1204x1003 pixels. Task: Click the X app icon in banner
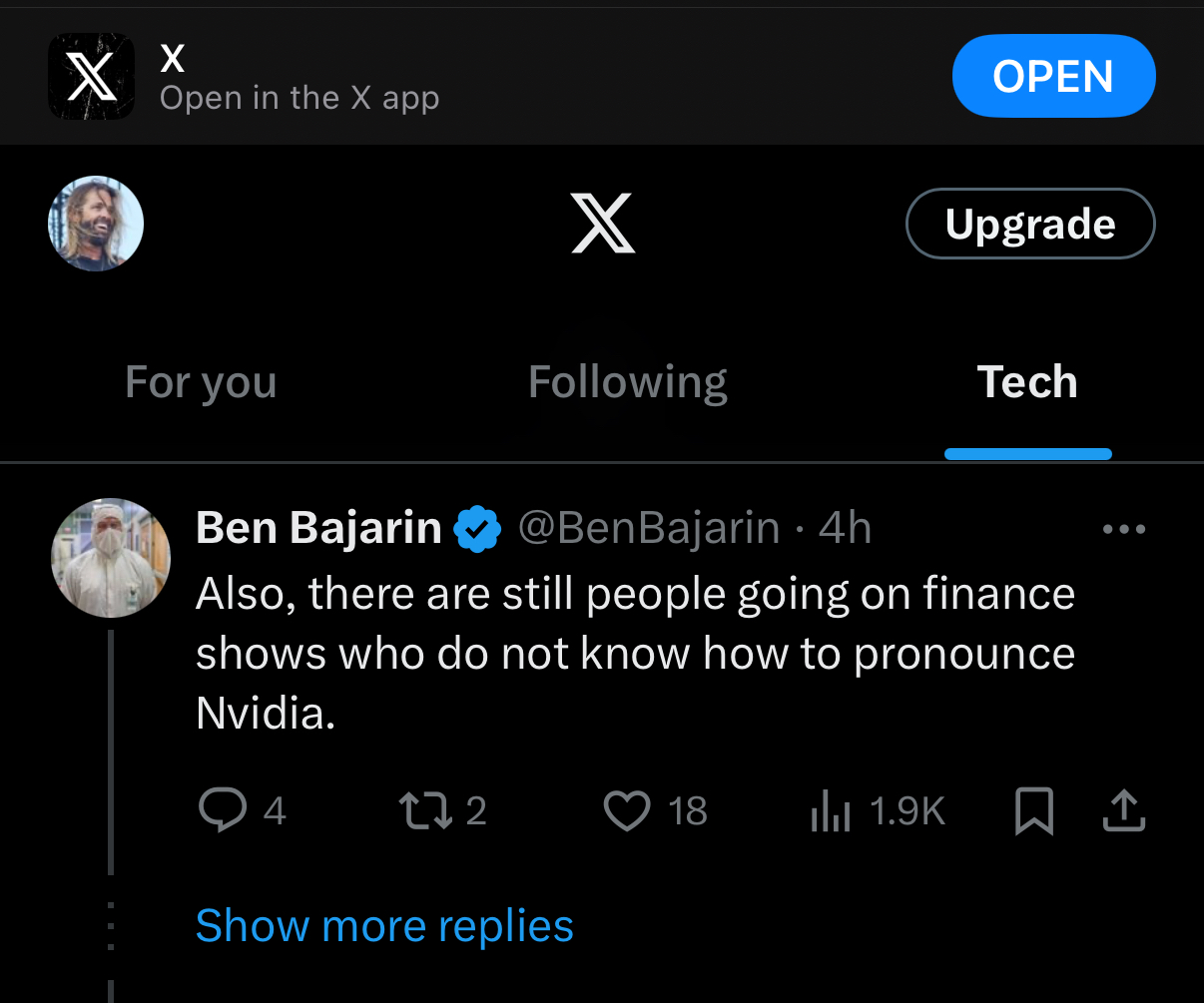tap(91, 77)
